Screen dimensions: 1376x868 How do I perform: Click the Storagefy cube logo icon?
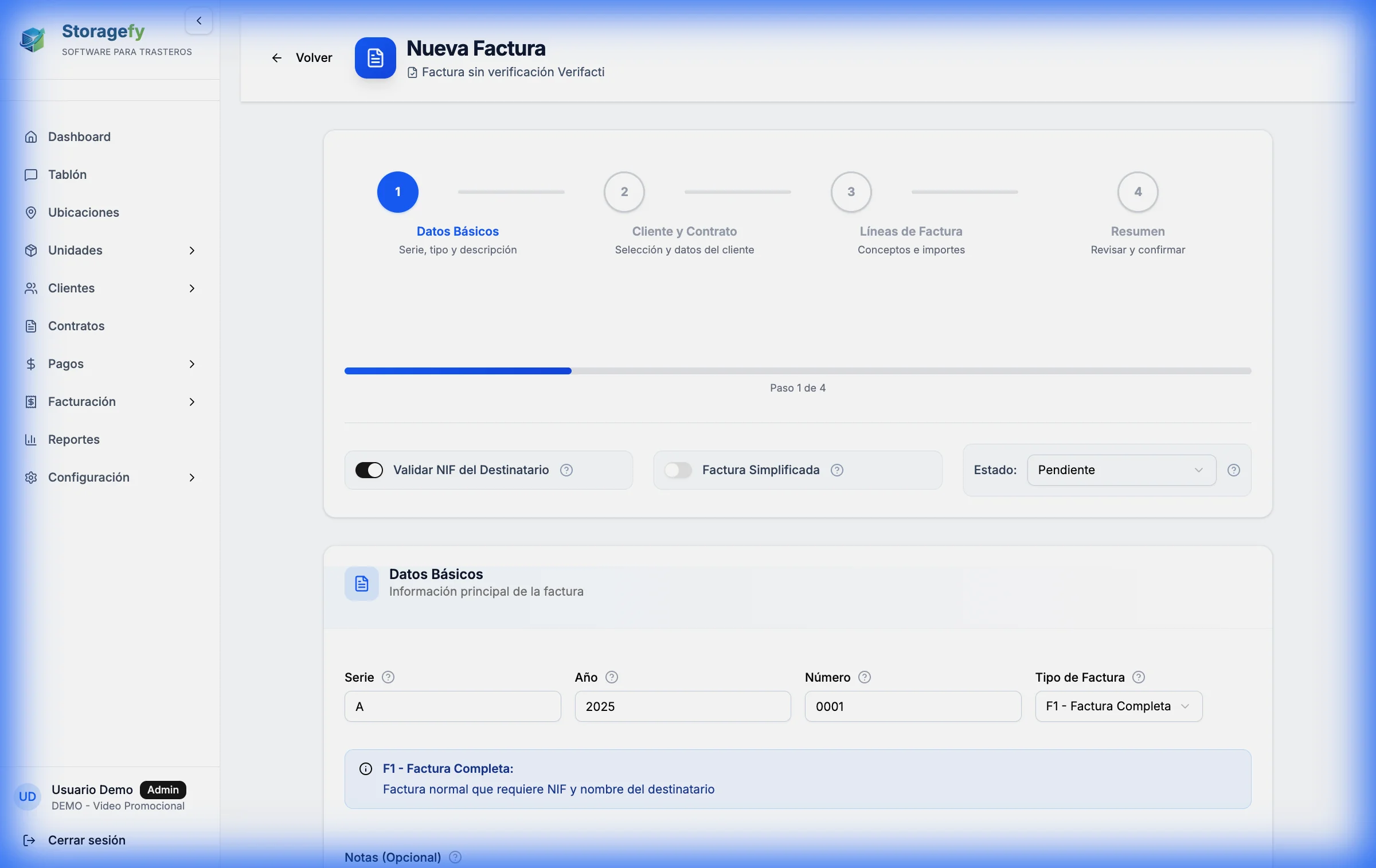33,40
